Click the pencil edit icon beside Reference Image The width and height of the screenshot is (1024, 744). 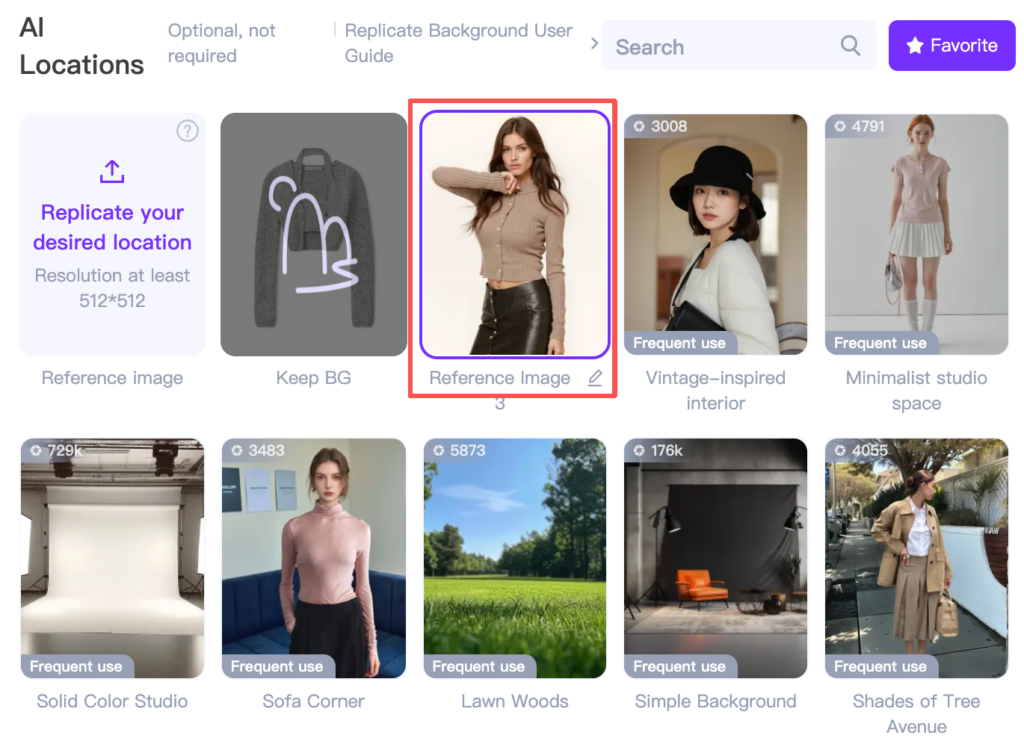pos(595,378)
